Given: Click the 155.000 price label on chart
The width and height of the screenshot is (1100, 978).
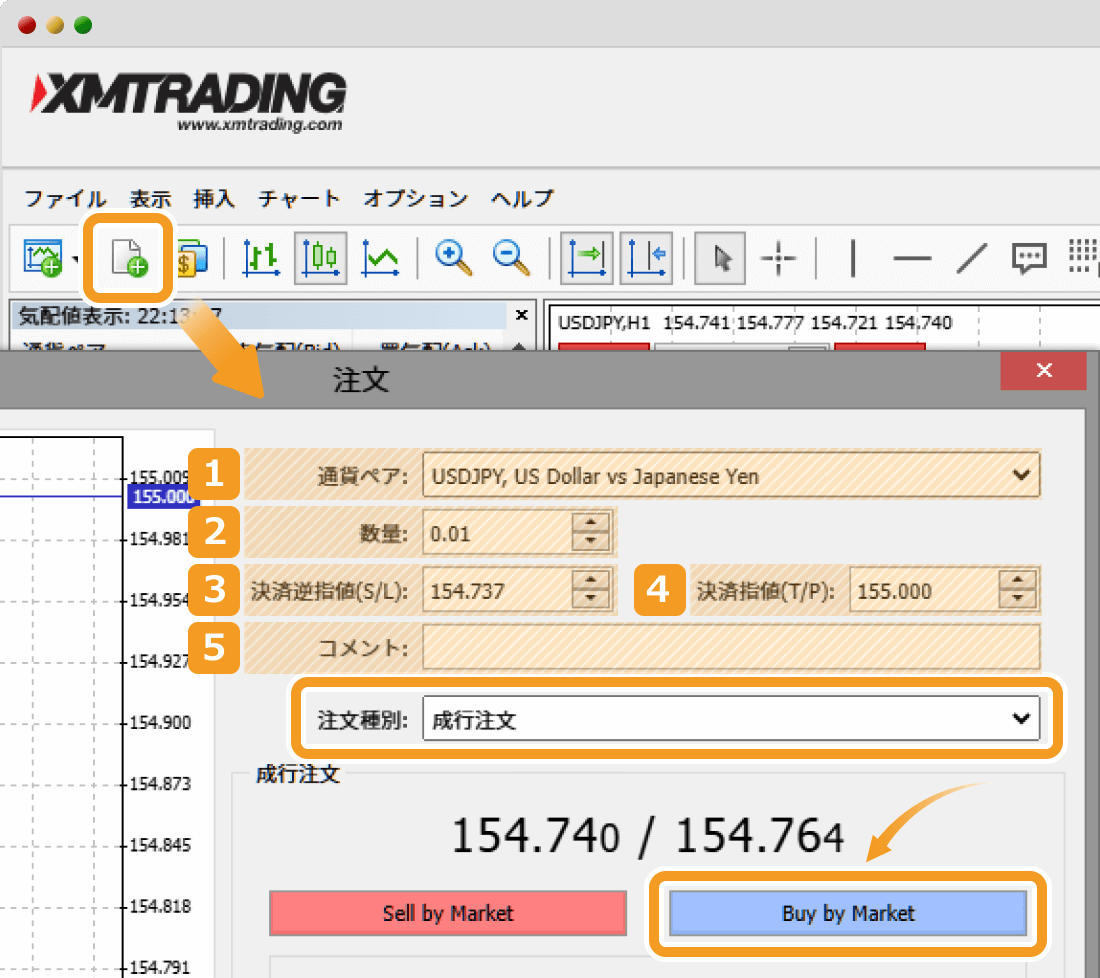Looking at the screenshot, I should click(x=162, y=497).
